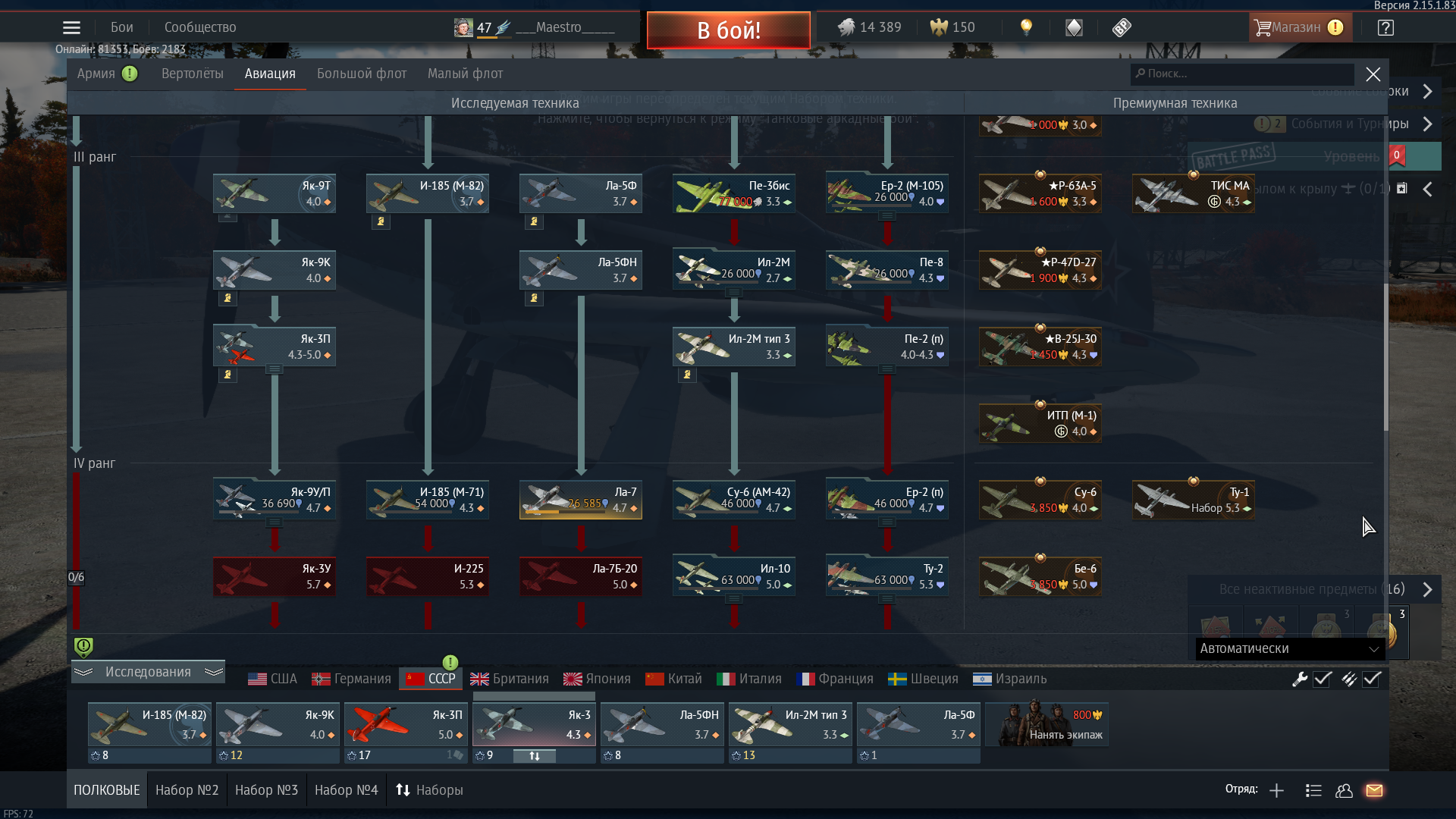1456x819 pixels.
Task: Toggle the auto-refill ammunition checkbox
Action: (x=1372, y=679)
